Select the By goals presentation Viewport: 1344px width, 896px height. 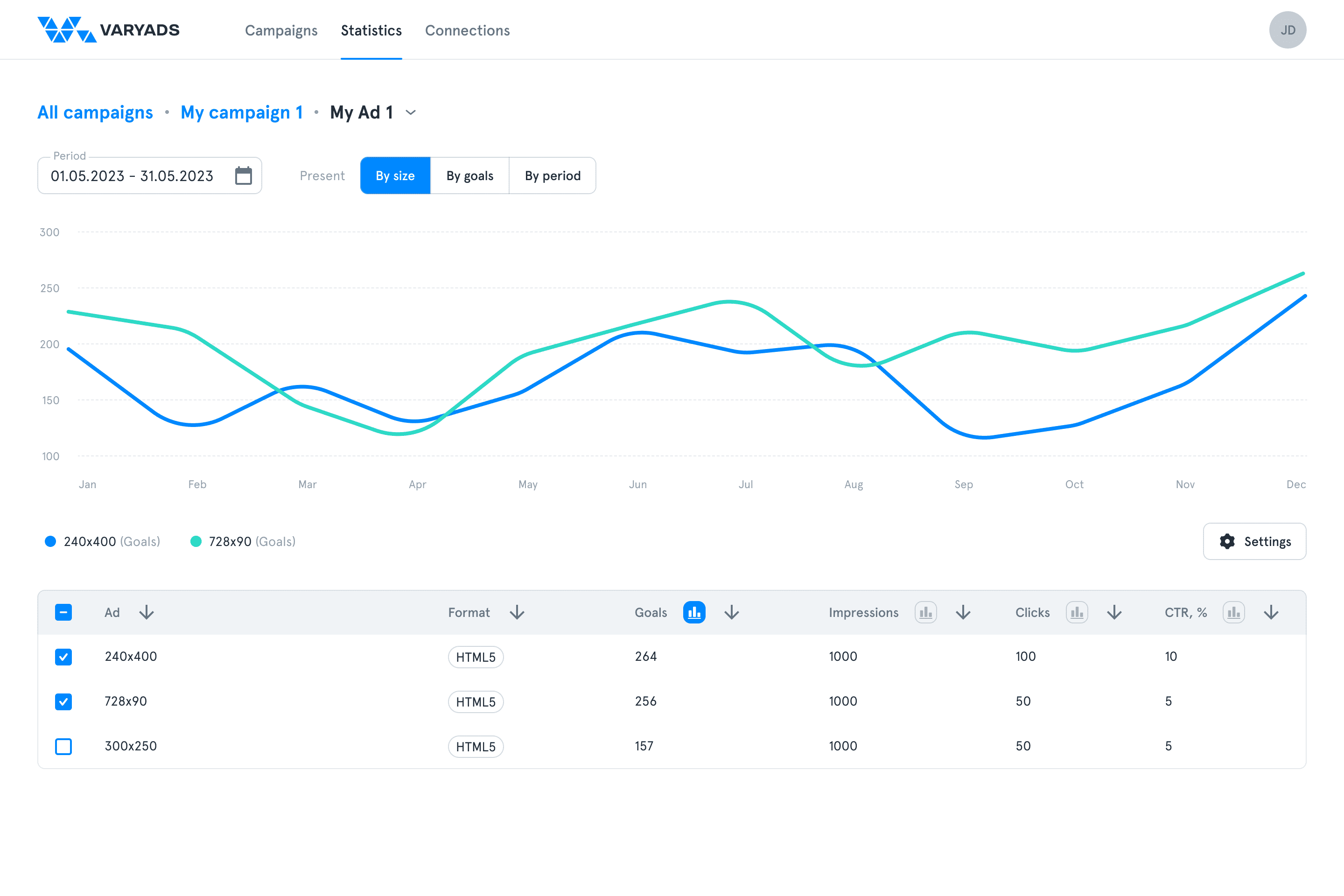(x=469, y=175)
